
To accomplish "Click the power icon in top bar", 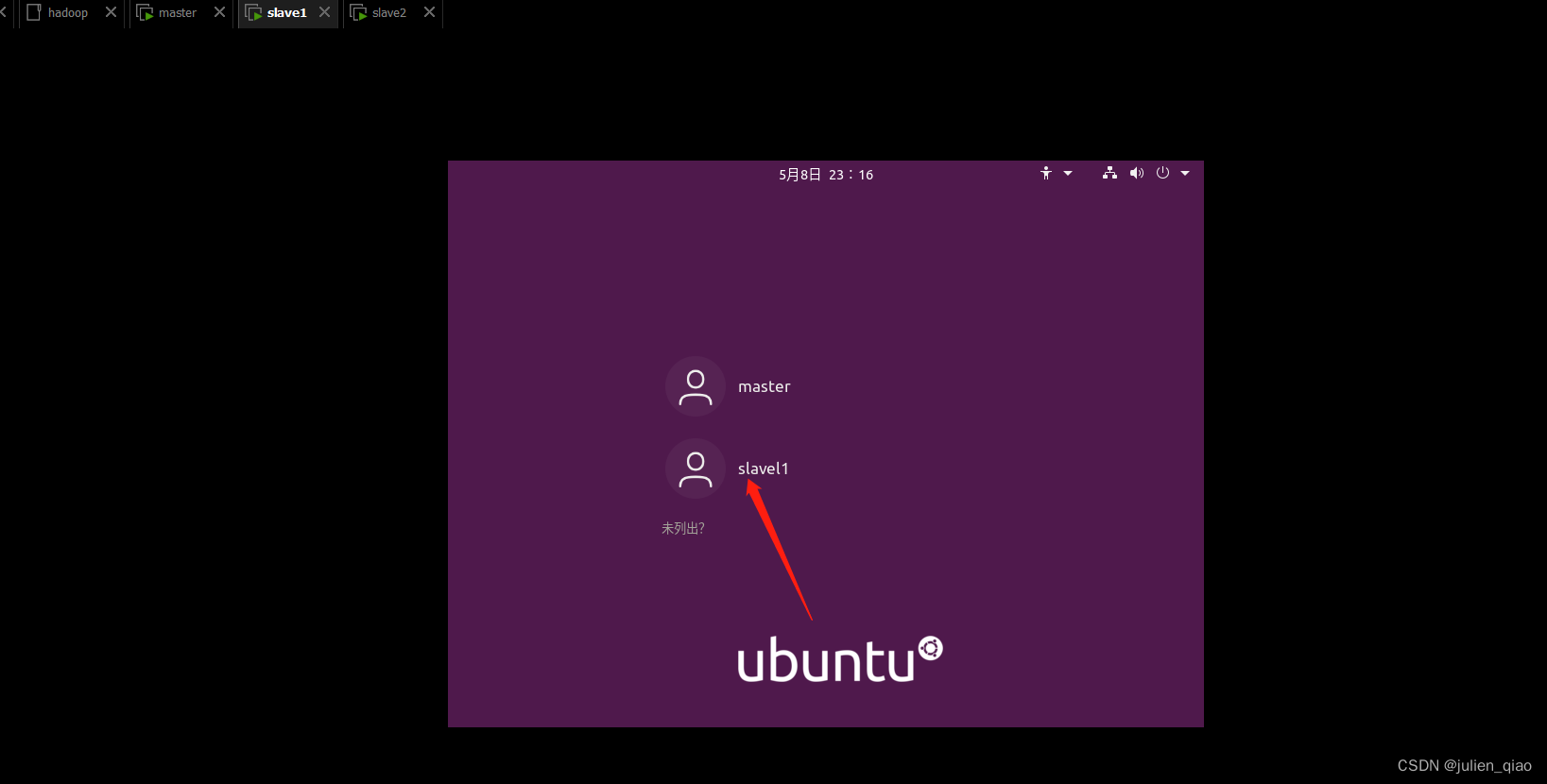I will point(1162,173).
